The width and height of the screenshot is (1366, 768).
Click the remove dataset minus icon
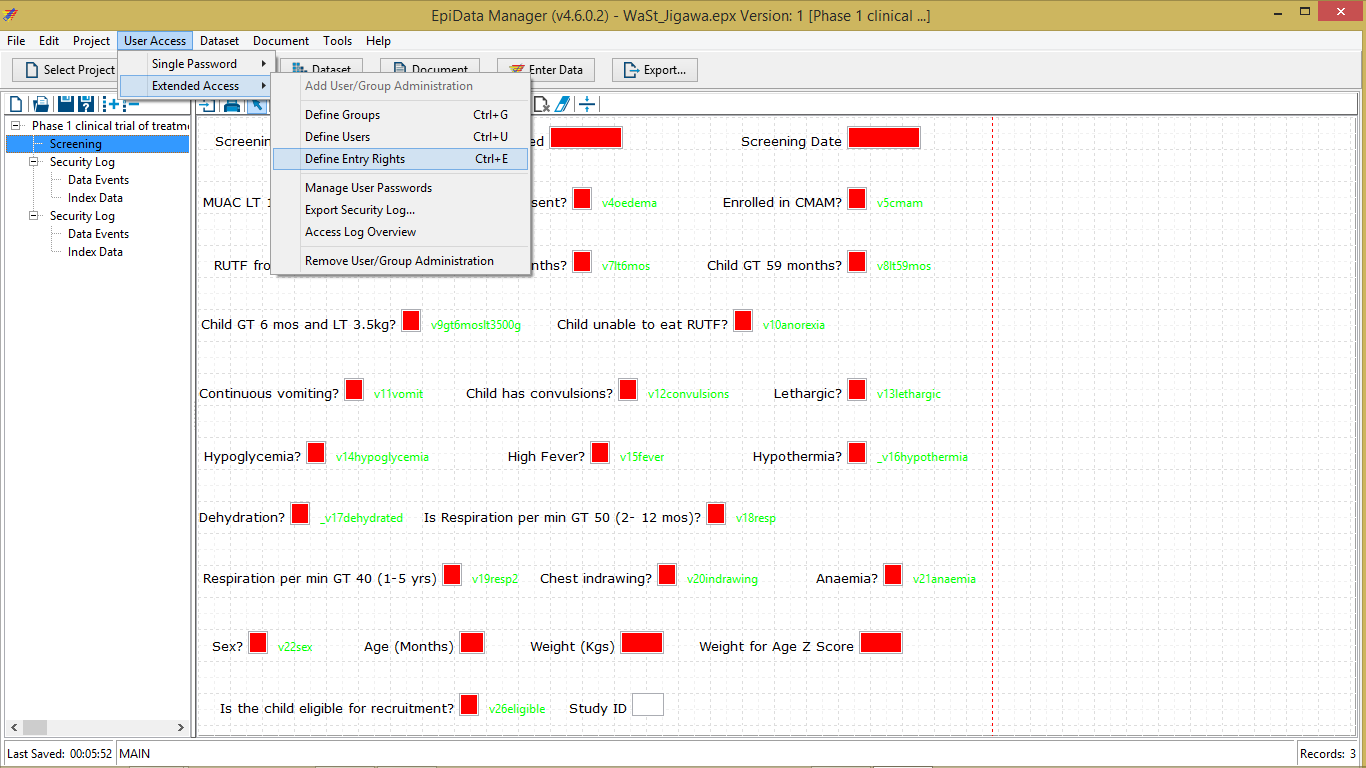pos(131,104)
